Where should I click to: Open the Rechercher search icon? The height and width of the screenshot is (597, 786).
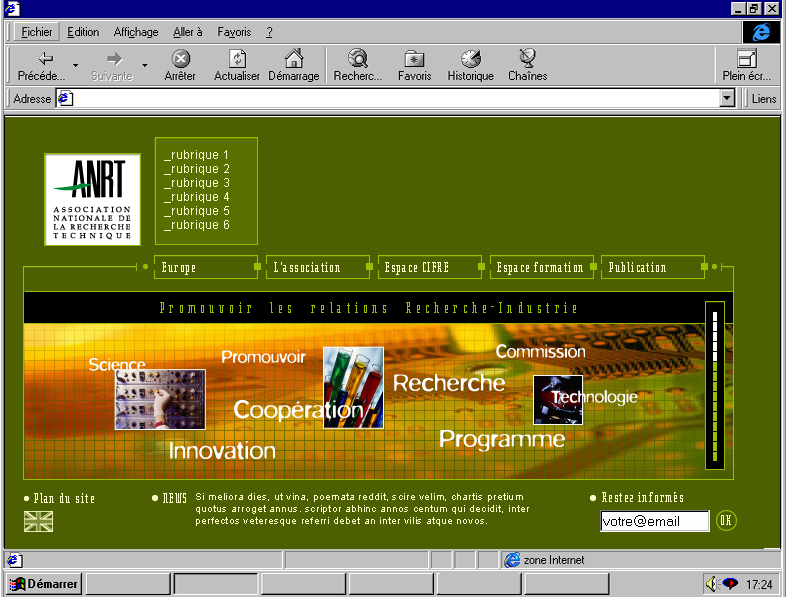pos(357,59)
